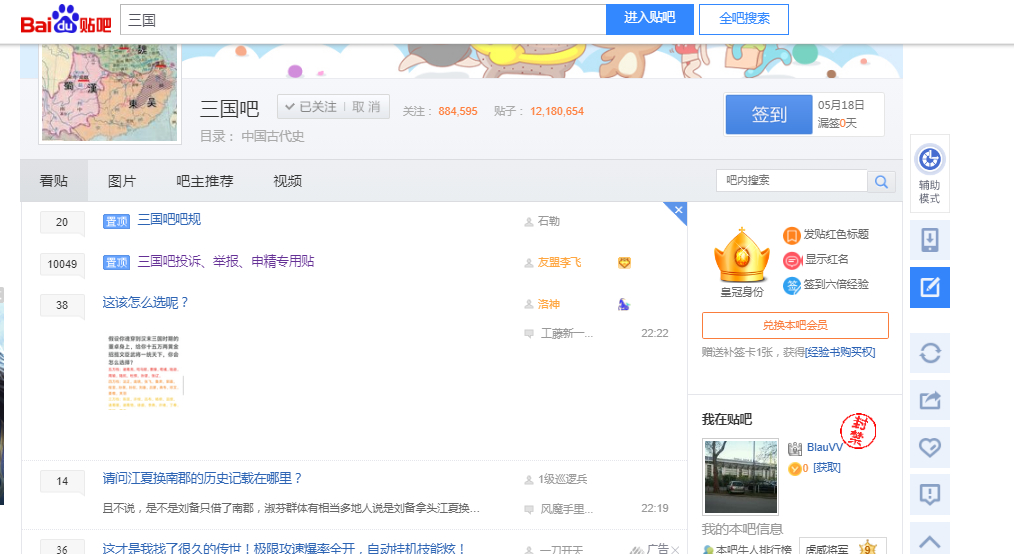
Task: Click the Baidu Tieba logo
Action: pyautogui.click(x=66, y=19)
